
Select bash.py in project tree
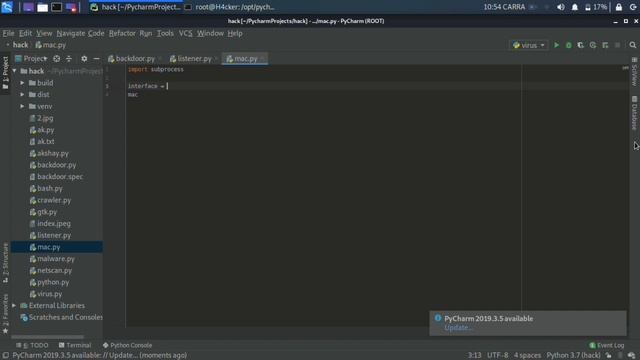[x=49, y=189]
